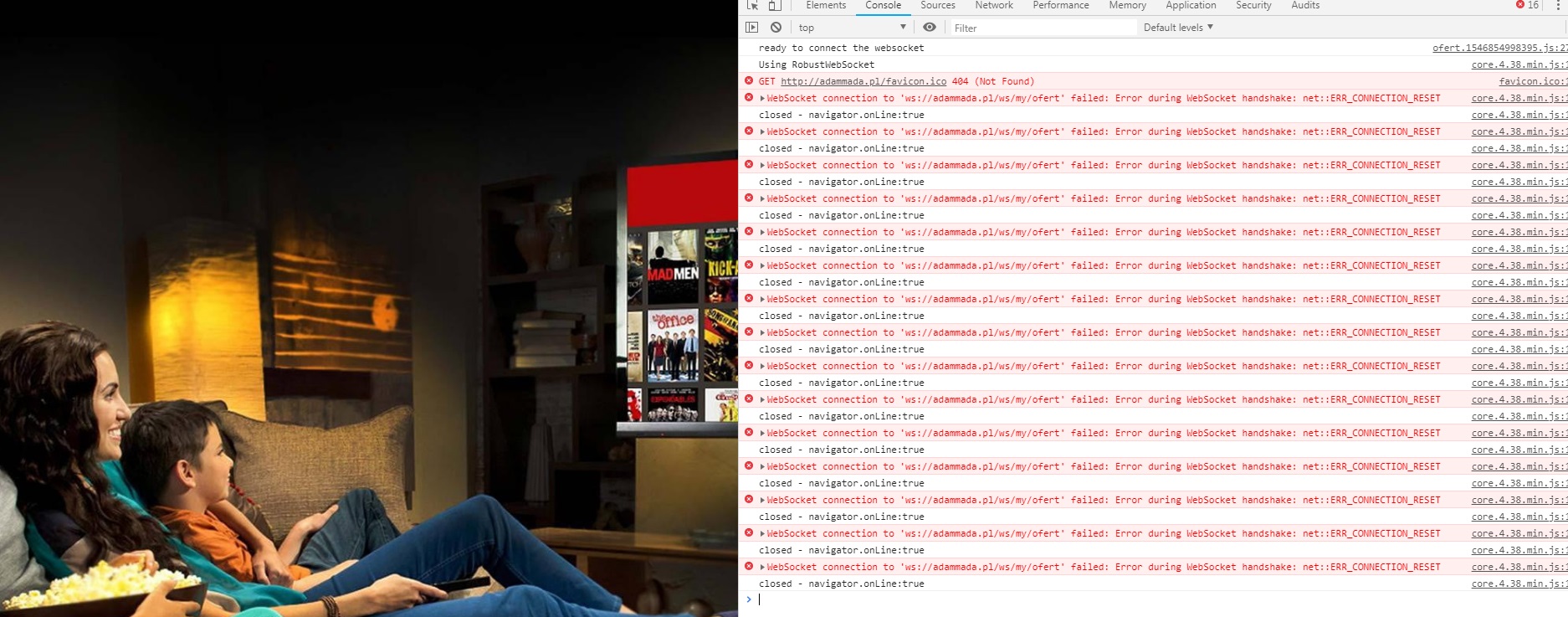The height and width of the screenshot is (617, 1568).
Task: Open the Audits tab
Action: 1305,5
